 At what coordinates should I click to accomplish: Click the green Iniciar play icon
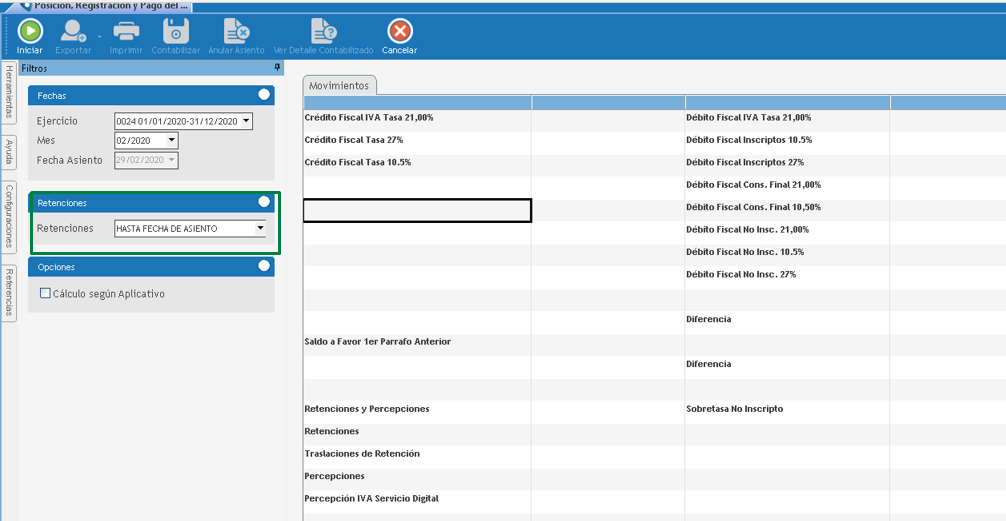tap(30, 31)
